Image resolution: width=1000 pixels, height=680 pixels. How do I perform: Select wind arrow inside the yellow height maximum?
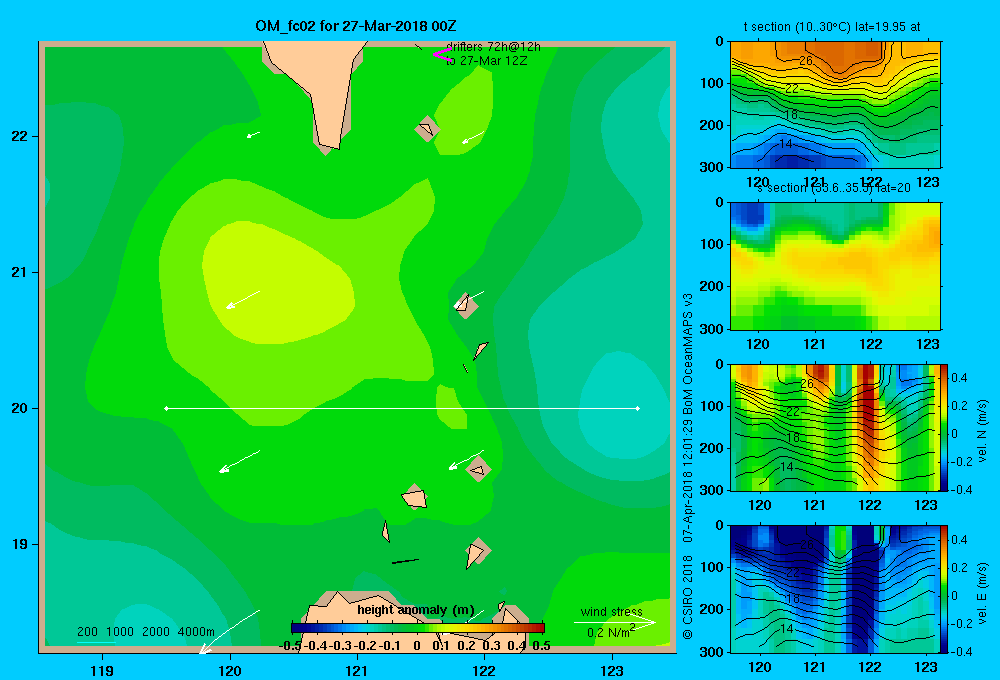pyautogui.click(x=243, y=300)
